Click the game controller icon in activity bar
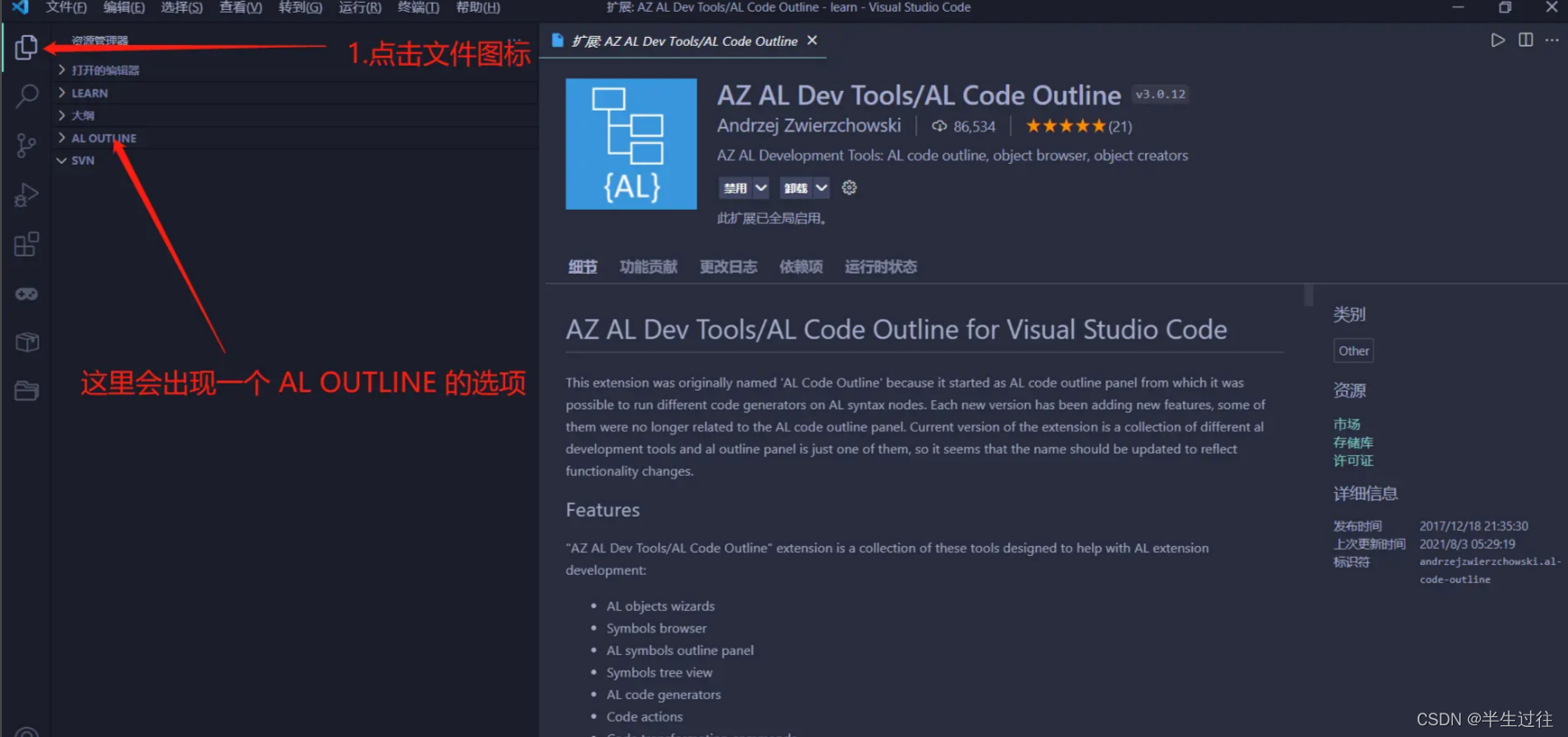 (x=26, y=293)
